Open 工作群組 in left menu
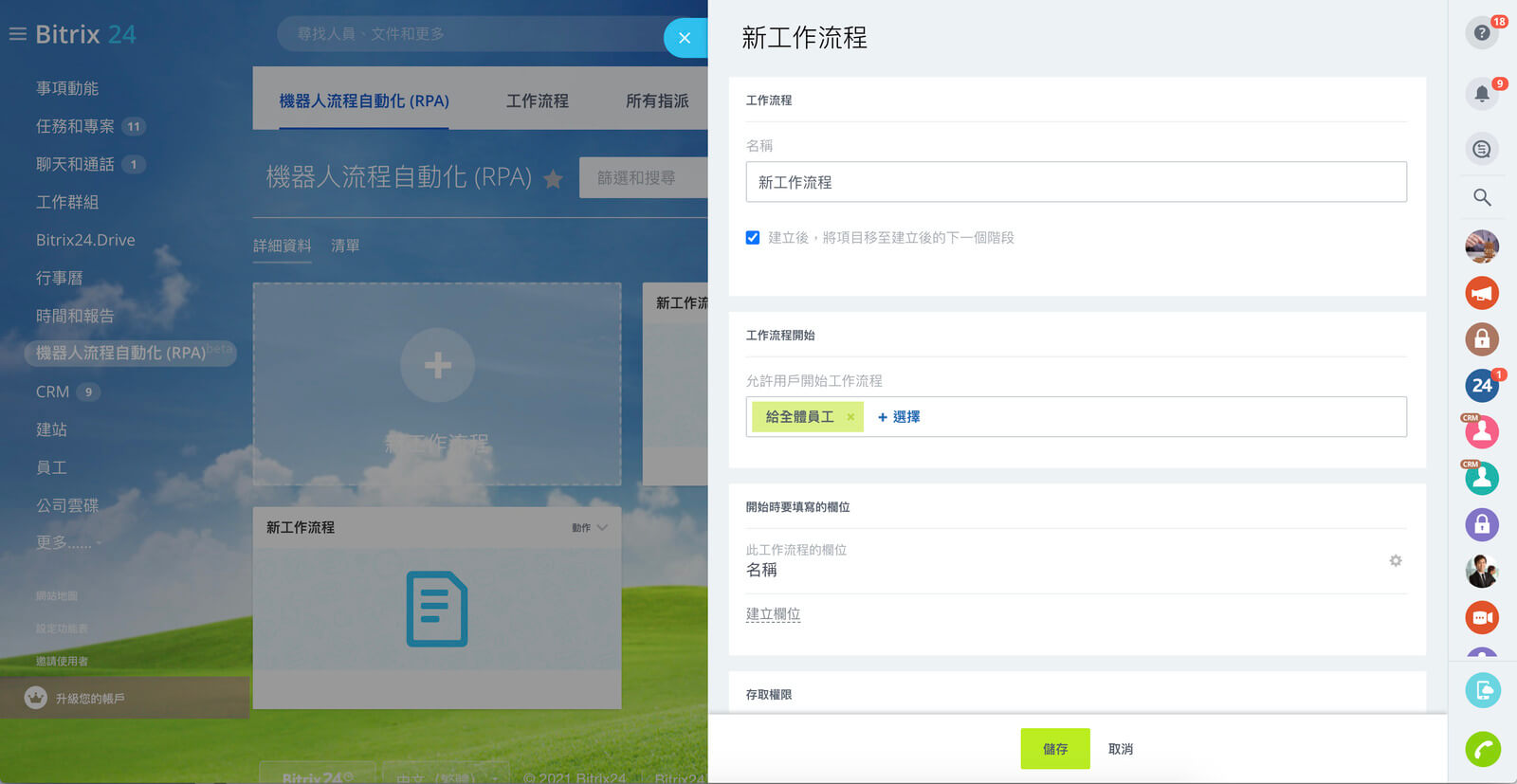1517x784 pixels. coord(67,202)
